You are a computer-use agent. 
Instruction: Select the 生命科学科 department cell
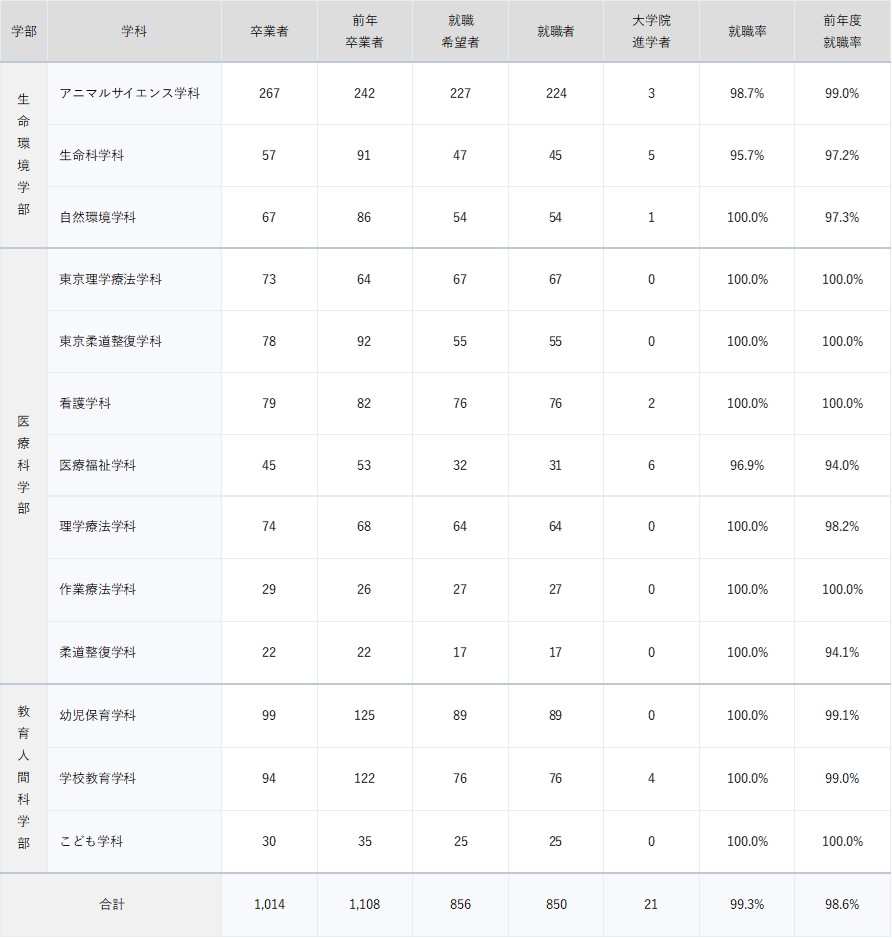(92, 155)
